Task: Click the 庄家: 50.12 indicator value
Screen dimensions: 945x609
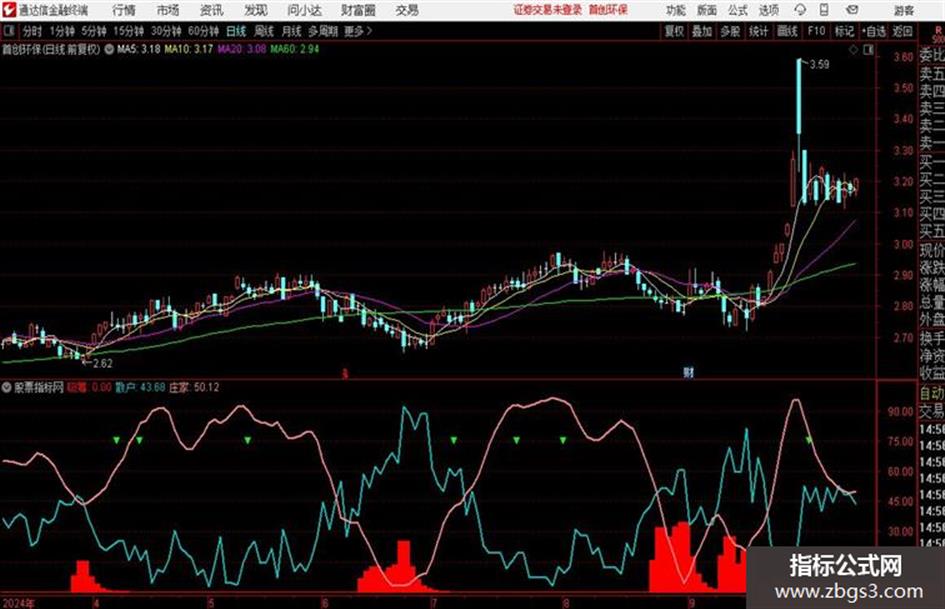Action: tap(194, 387)
